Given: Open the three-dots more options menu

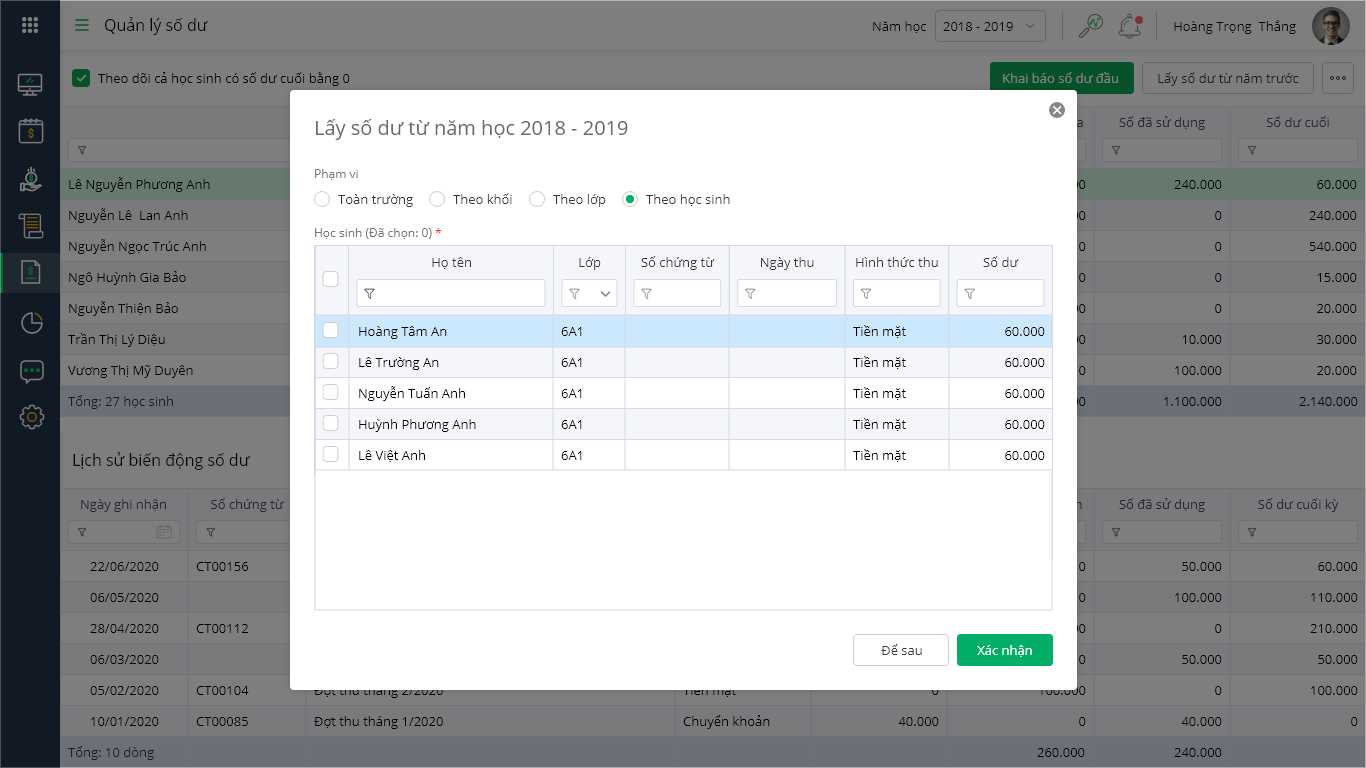Looking at the screenshot, I should pos(1338,78).
